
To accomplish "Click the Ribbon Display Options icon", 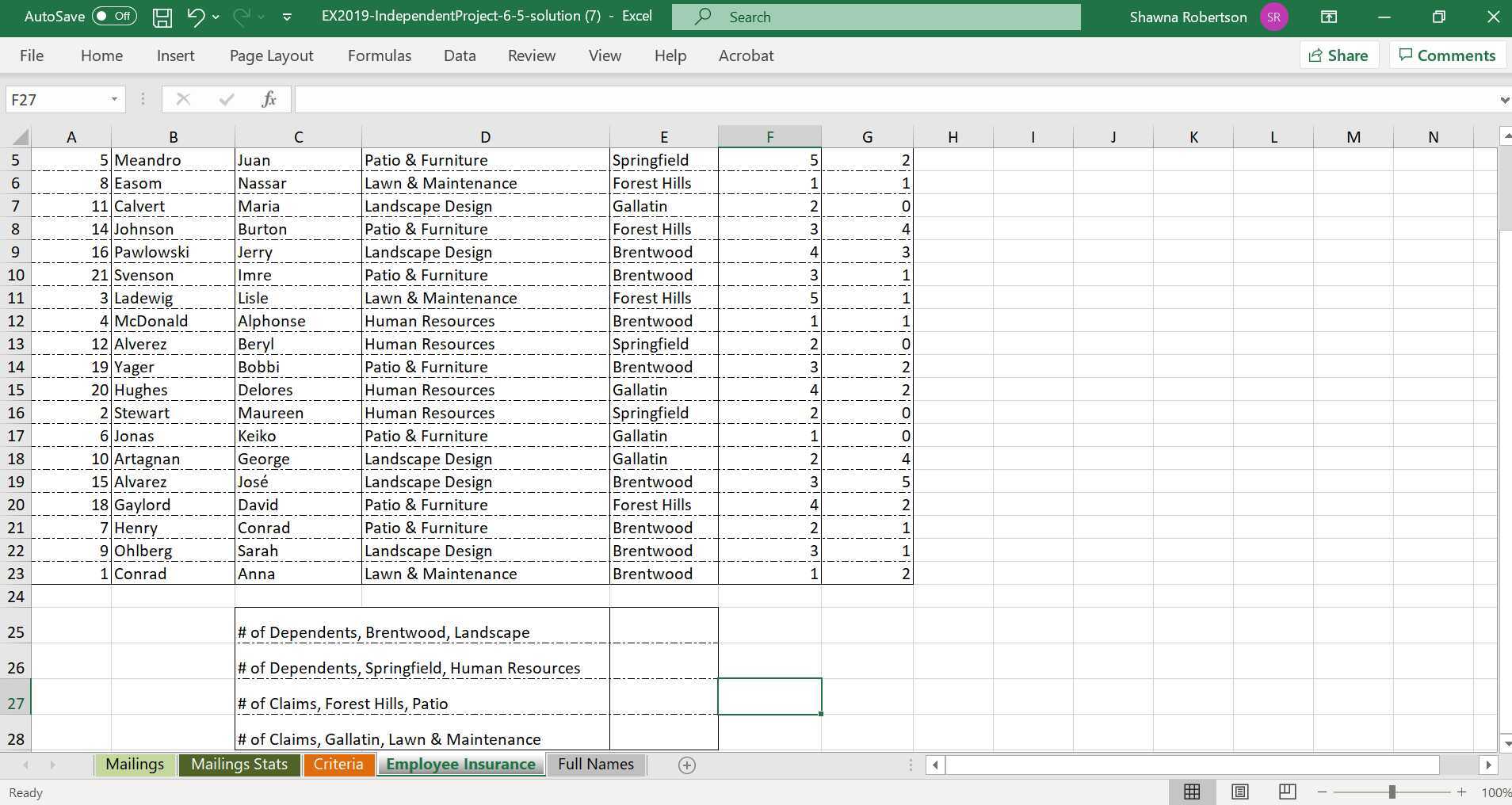I will (1329, 17).
